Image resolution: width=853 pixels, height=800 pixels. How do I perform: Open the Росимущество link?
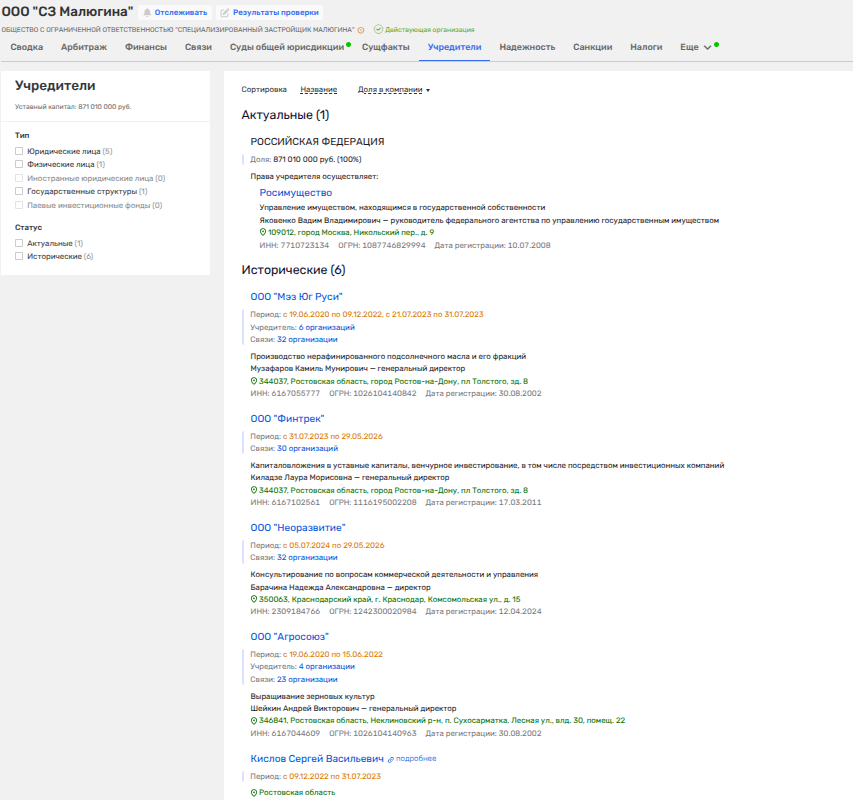tap(295, 193)
